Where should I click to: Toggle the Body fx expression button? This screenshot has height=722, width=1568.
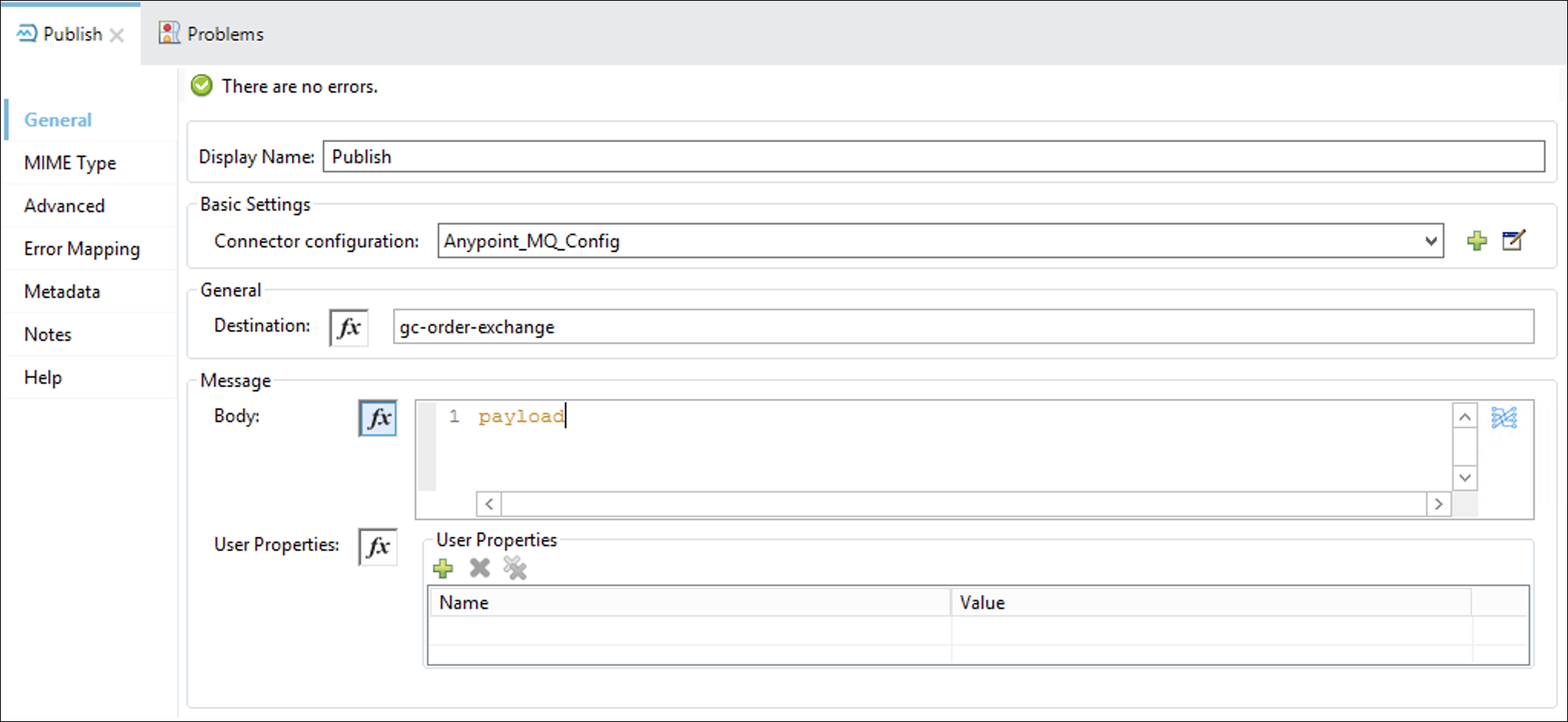pyautogui.click(x=378, y=418)
